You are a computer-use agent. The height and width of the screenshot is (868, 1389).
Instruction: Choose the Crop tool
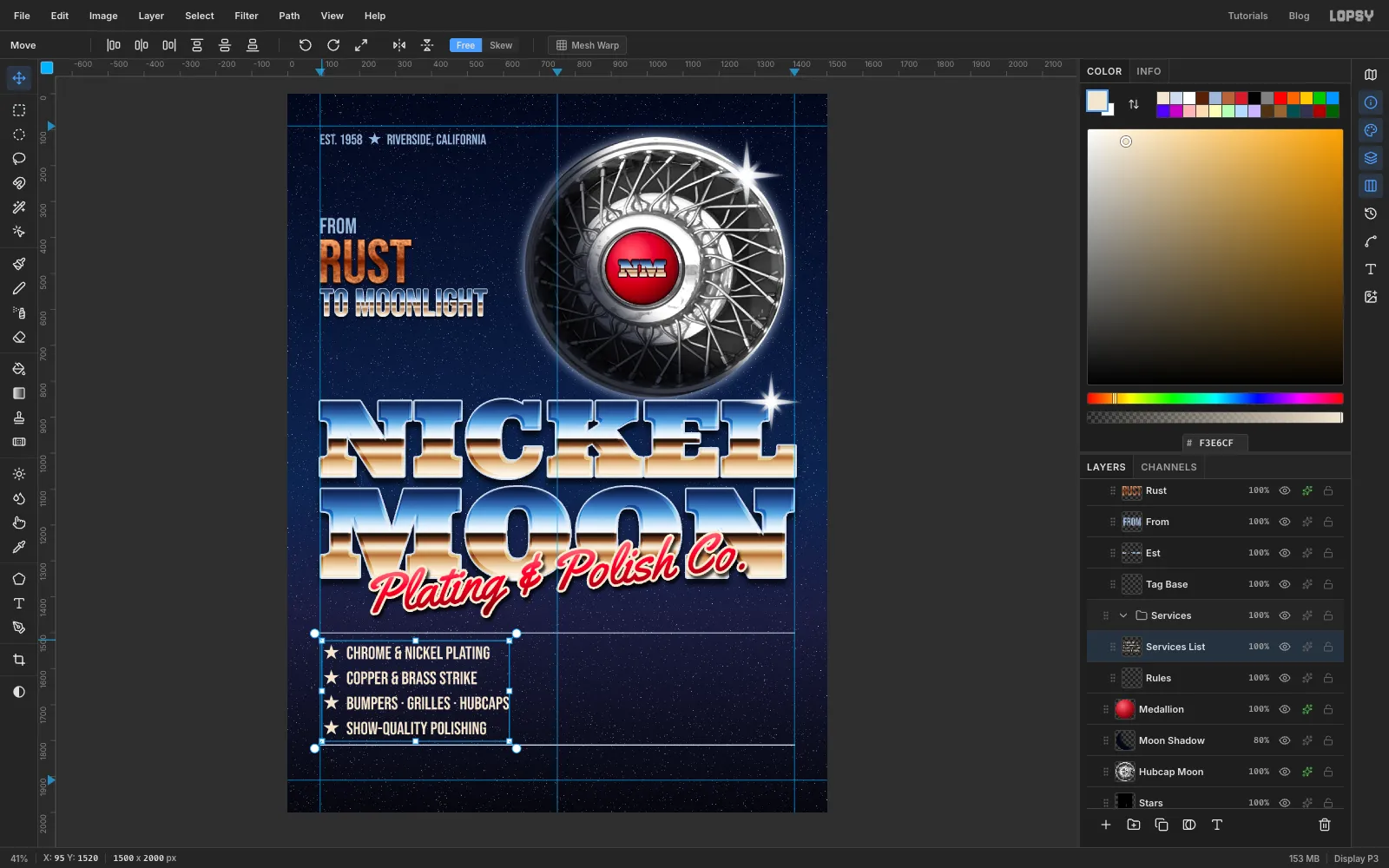19,660
